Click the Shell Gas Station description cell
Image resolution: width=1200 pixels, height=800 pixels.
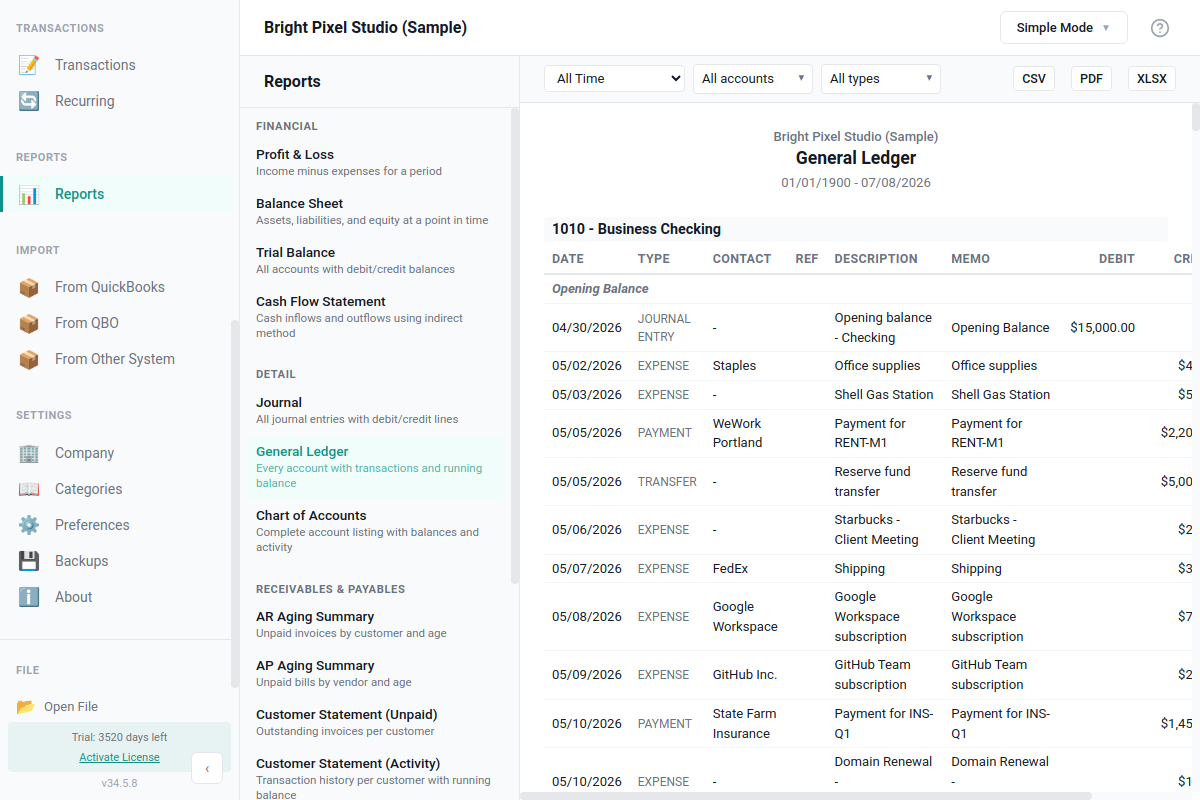884,395
